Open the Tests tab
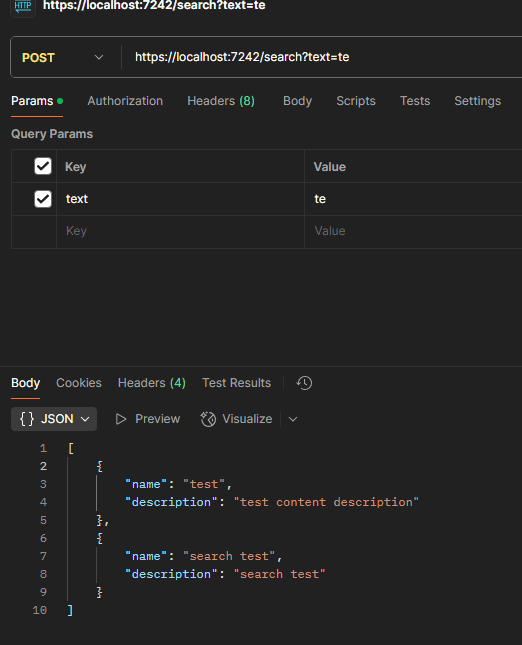This screenshot has width=522, height=645. coord(415,101)
